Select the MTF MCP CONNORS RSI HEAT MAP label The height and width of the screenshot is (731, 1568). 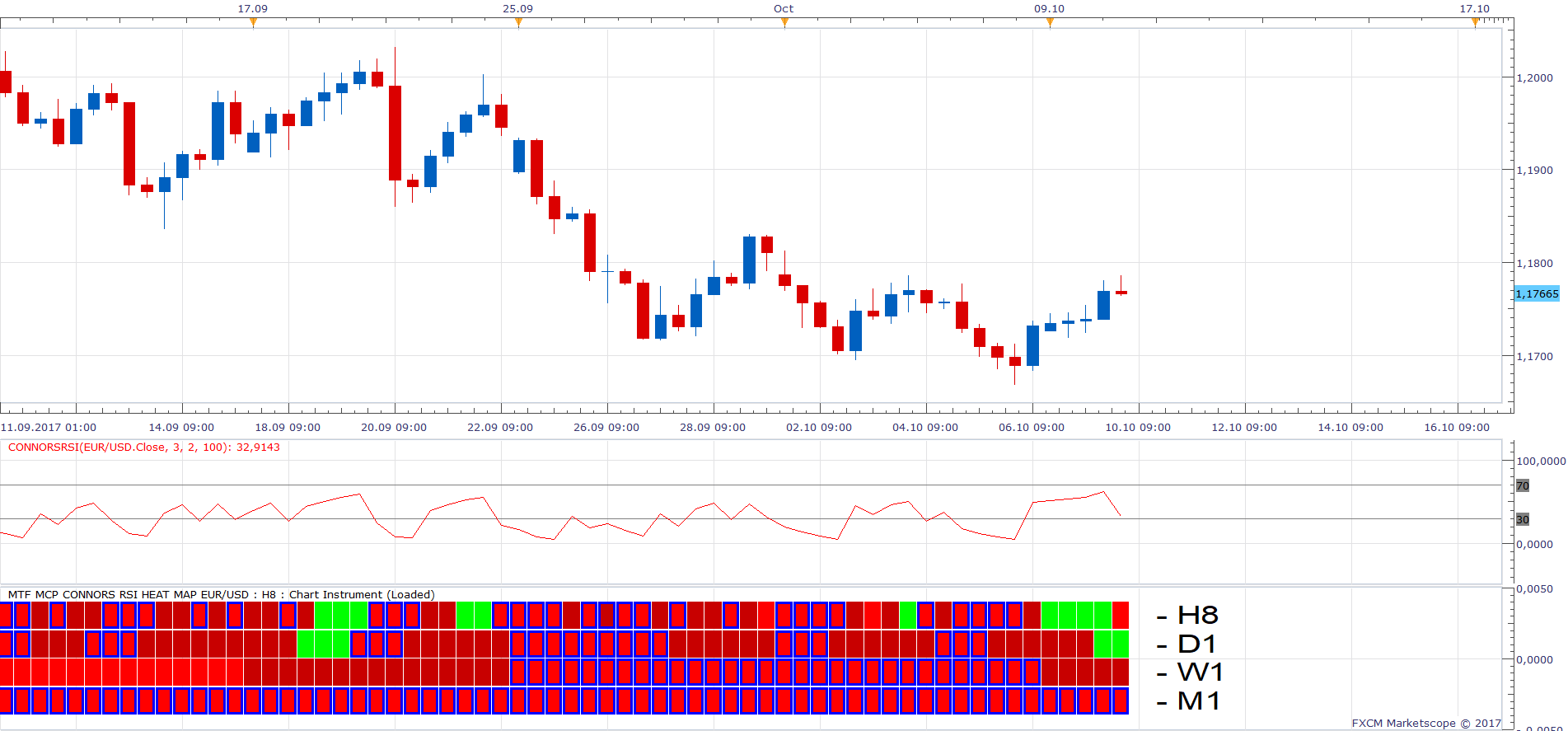pos(221,594)
